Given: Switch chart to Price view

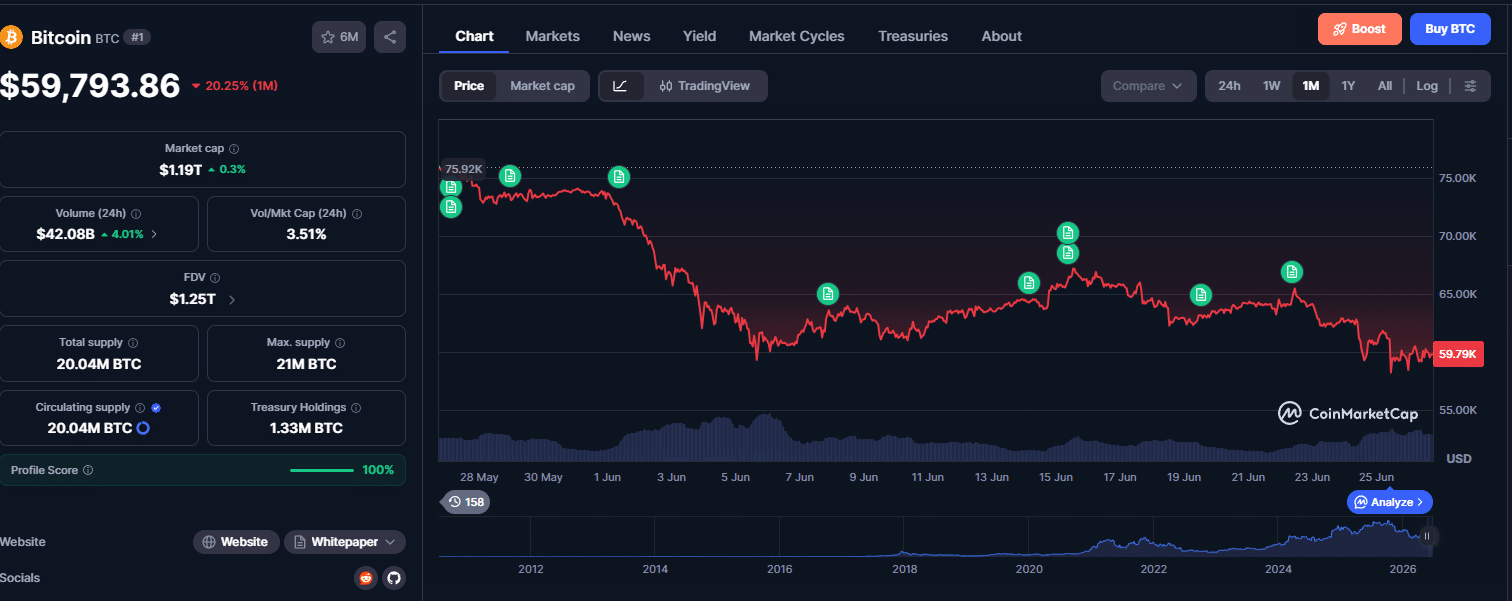Looking at the screenshot, I should pos(469,86).
